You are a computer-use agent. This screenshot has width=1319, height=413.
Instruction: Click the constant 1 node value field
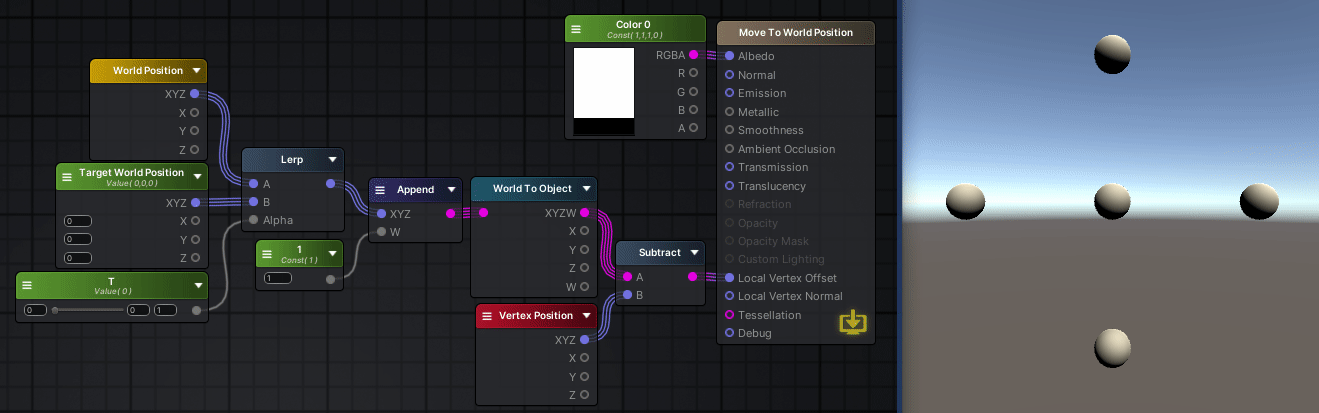278,278
